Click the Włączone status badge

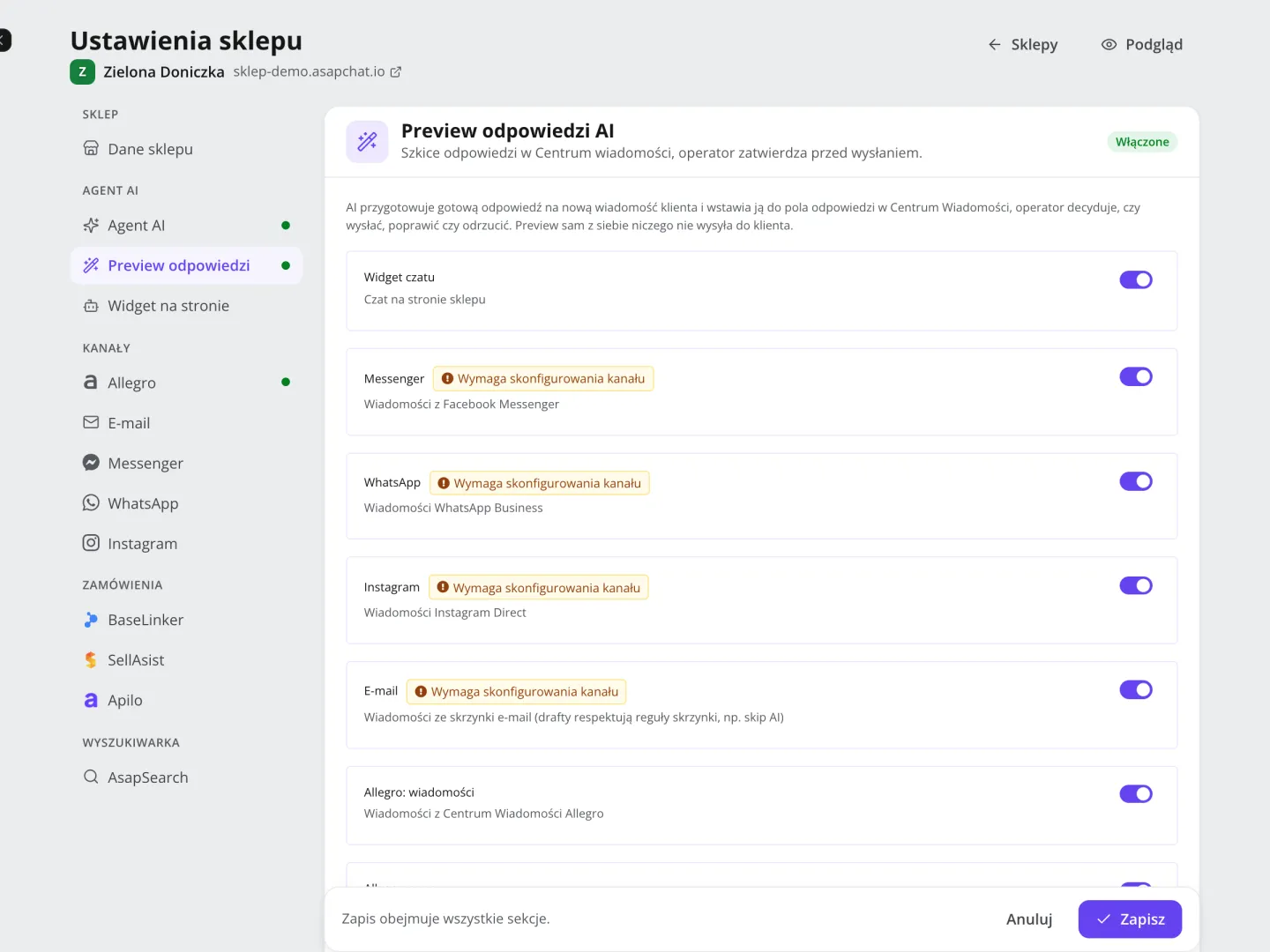click(1142, 142)
